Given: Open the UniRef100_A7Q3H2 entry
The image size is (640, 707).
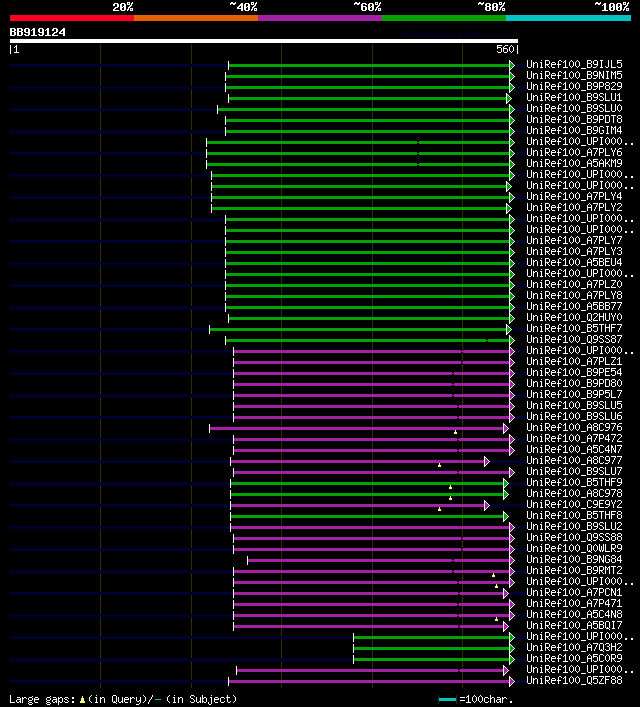Looking at the screenshot, I should click(x=574, y=647).
